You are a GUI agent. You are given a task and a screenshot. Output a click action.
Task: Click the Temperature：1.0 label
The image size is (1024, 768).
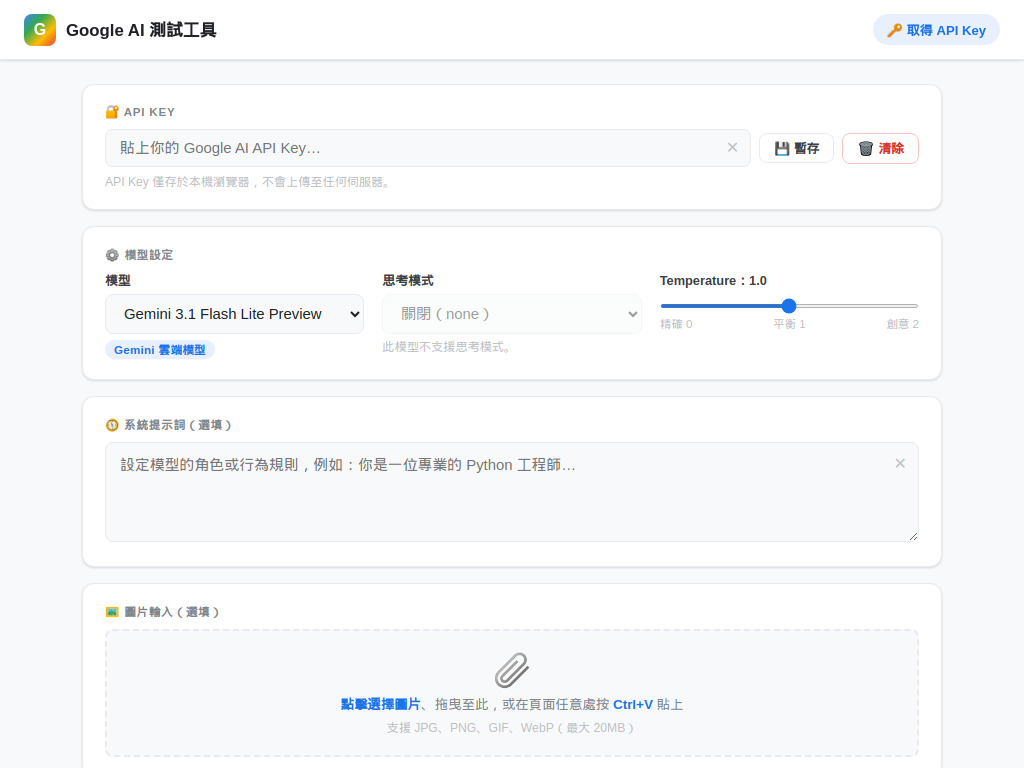point(713,281)
